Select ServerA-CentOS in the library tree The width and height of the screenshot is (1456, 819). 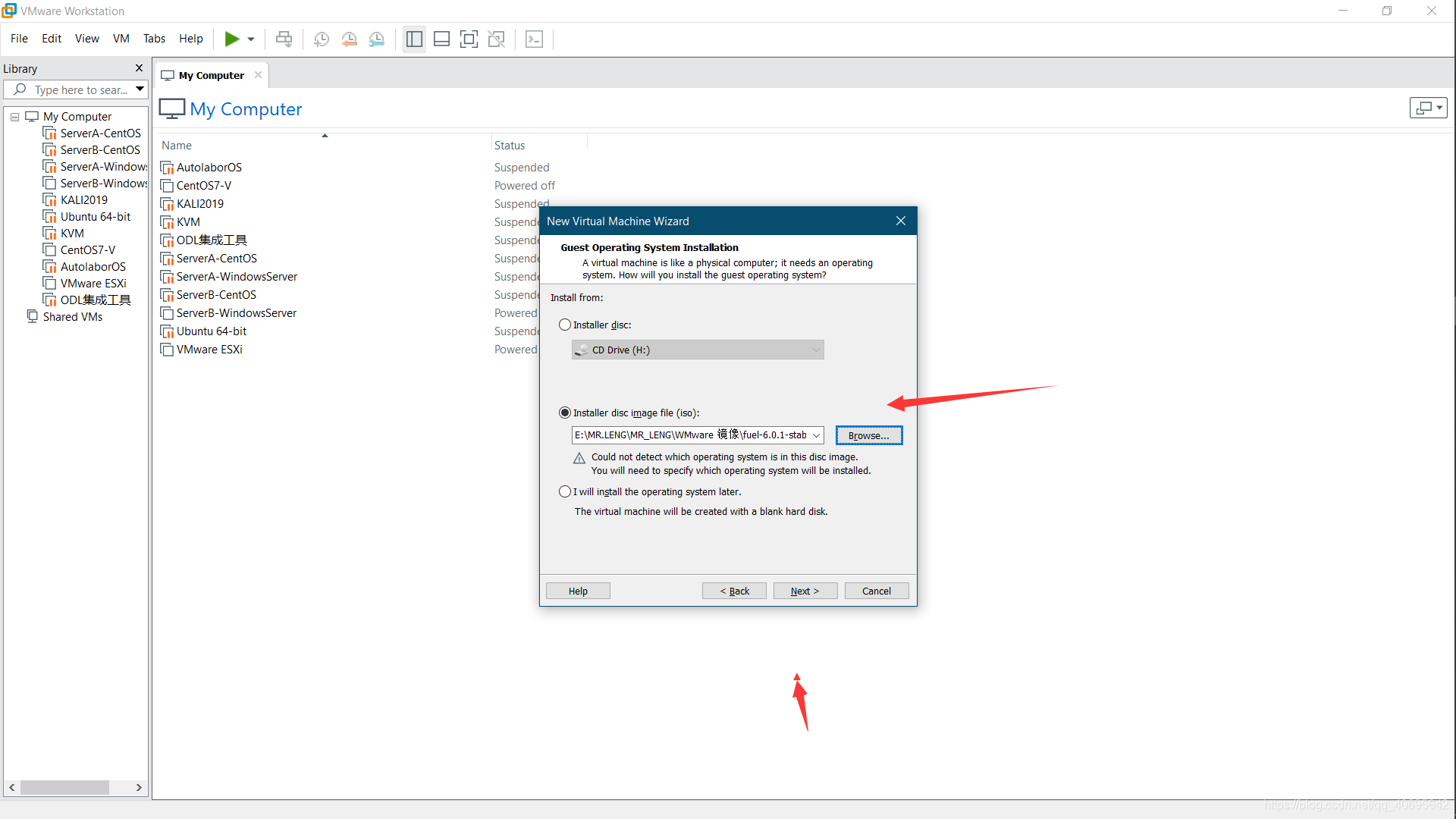pos(100,133)
